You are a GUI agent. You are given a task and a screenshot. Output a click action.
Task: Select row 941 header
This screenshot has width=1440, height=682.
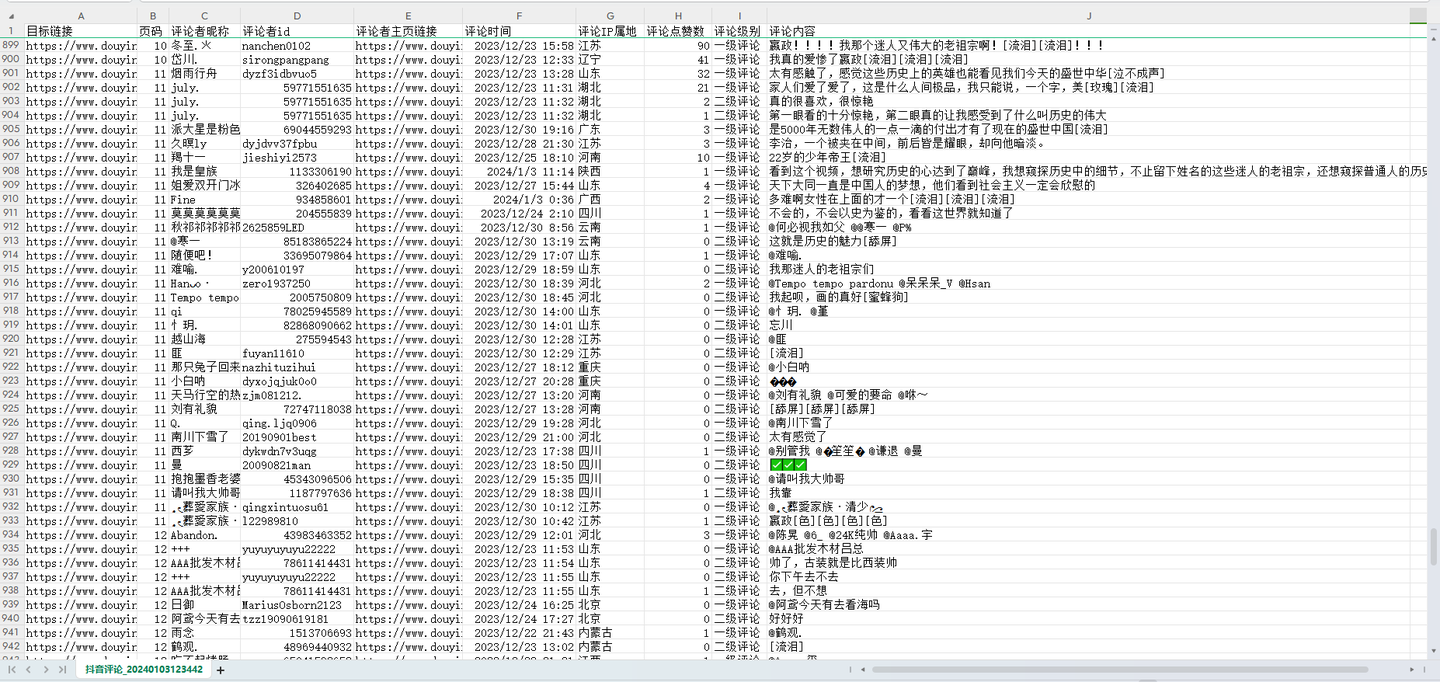(12, 633)
